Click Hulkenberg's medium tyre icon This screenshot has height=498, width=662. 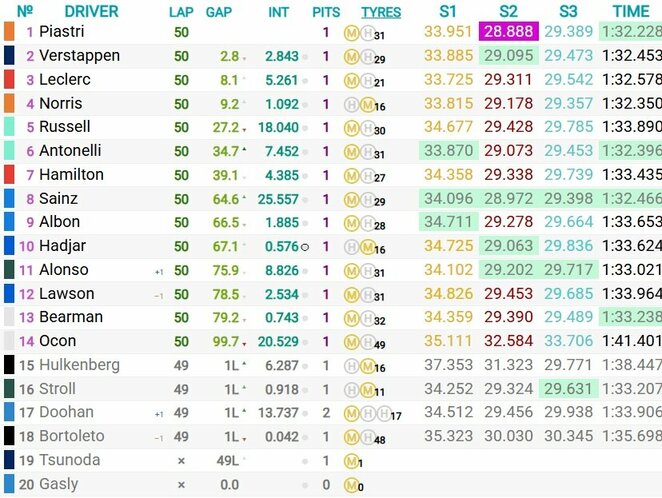click(x=367, y=366)
